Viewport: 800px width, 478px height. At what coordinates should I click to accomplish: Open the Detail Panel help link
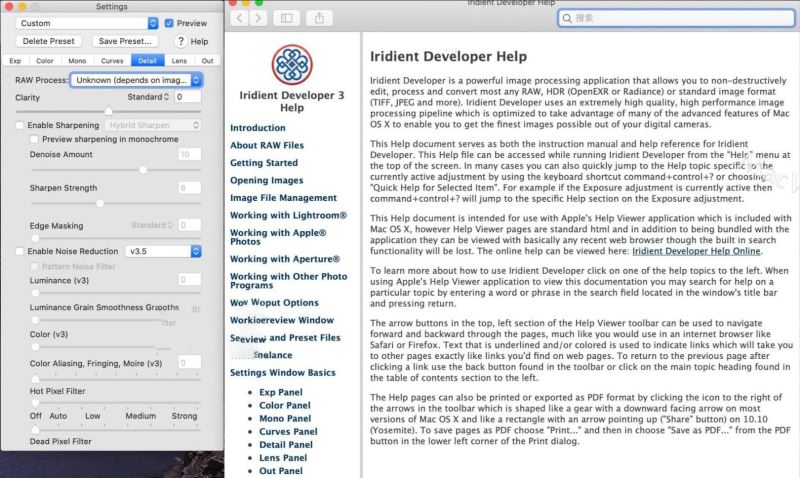[286, 445]
